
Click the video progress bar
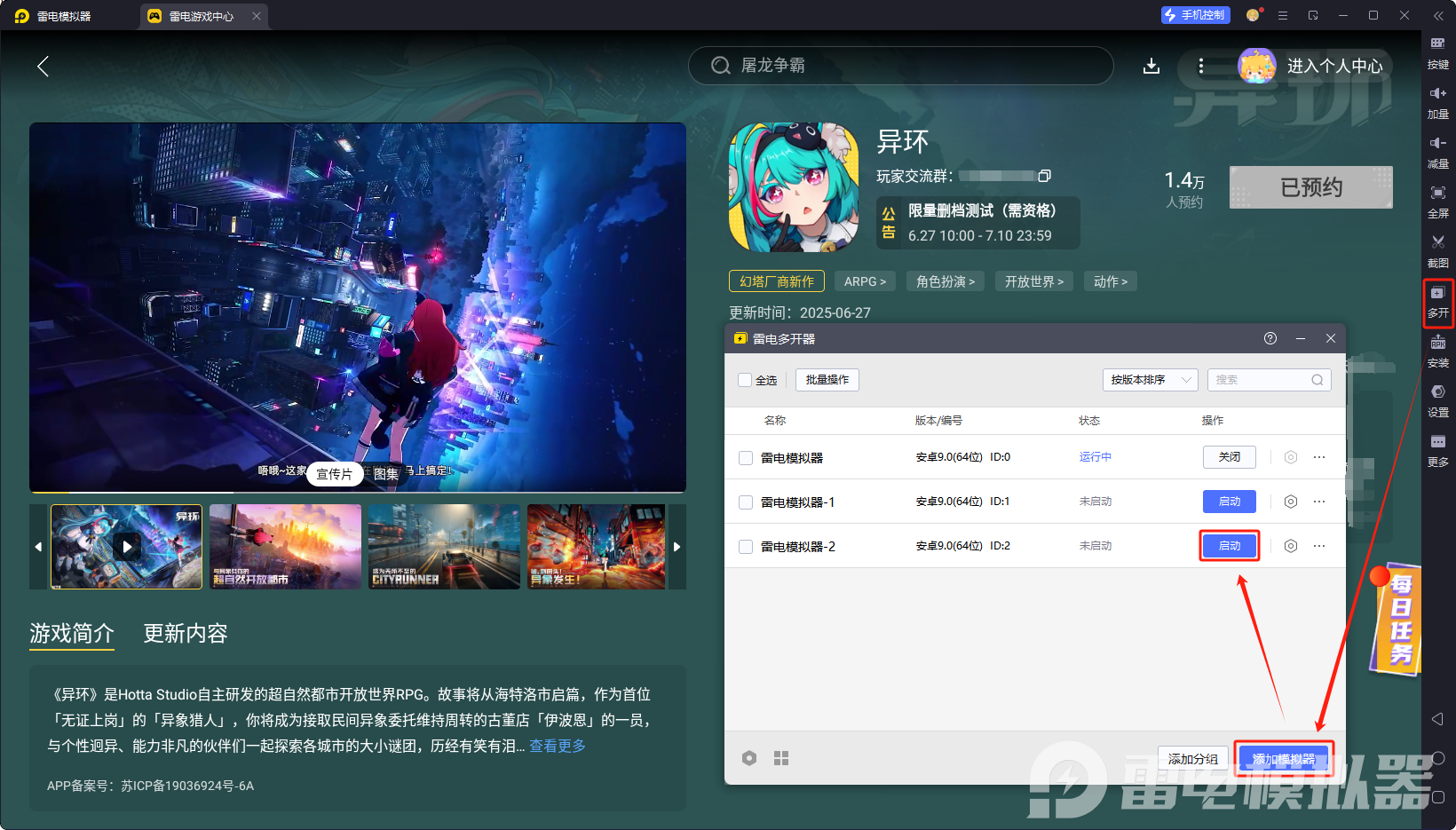(x=358, y=491)
